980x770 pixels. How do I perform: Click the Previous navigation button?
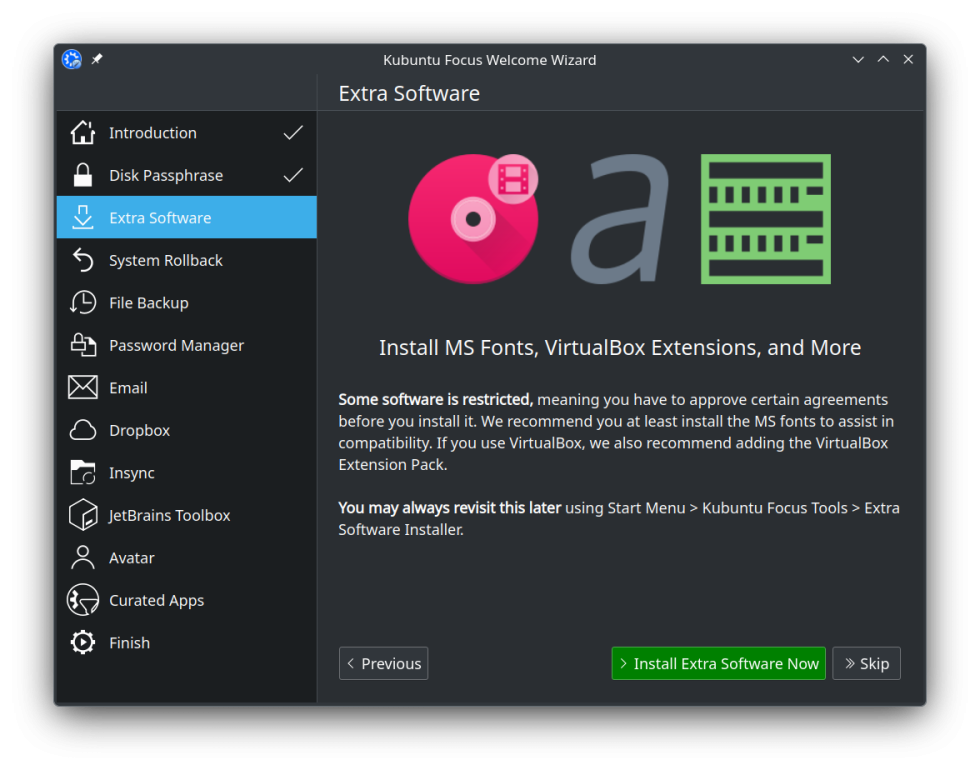383,663
